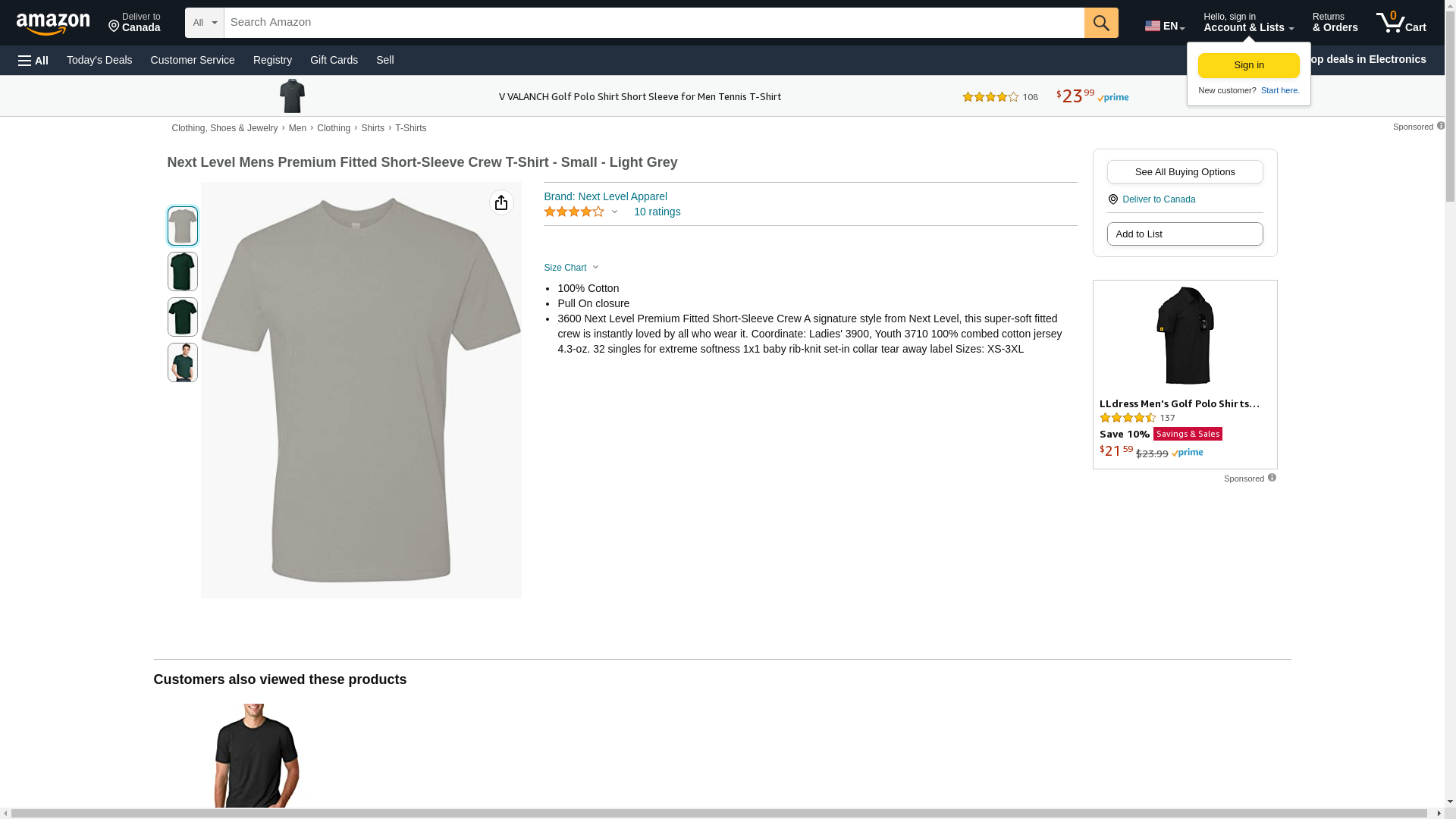Select the light grey shirt thumbnail

[182, 226]
